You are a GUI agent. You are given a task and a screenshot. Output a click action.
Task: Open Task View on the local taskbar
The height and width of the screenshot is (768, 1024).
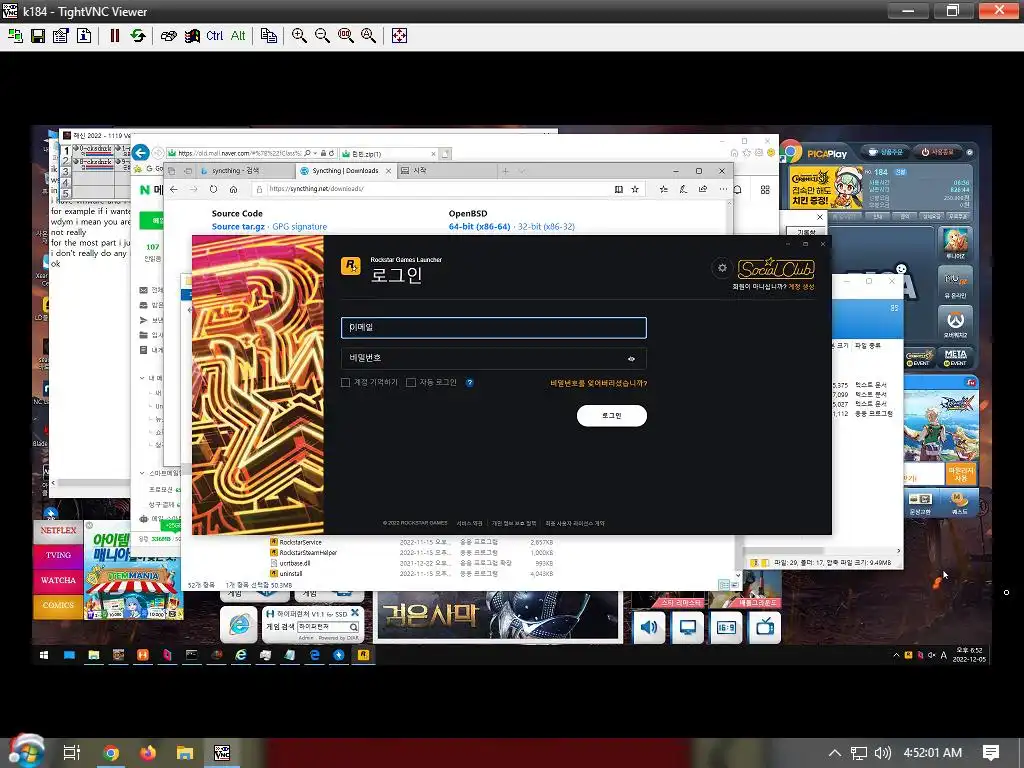point(72,753)
